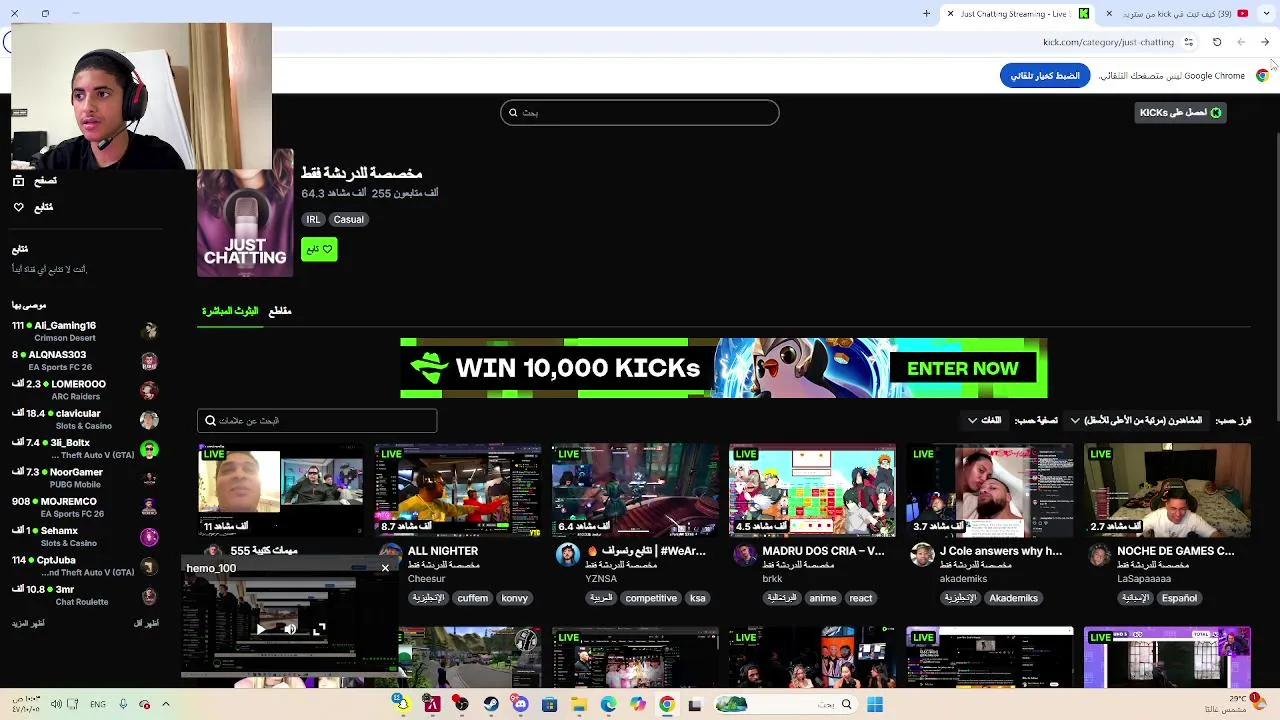The width and height of the screenshot is (1280, 720).
Task: Expand the hemo_100 mini player fullscreen
Action: pyautogui.click(x=319, y=630)
